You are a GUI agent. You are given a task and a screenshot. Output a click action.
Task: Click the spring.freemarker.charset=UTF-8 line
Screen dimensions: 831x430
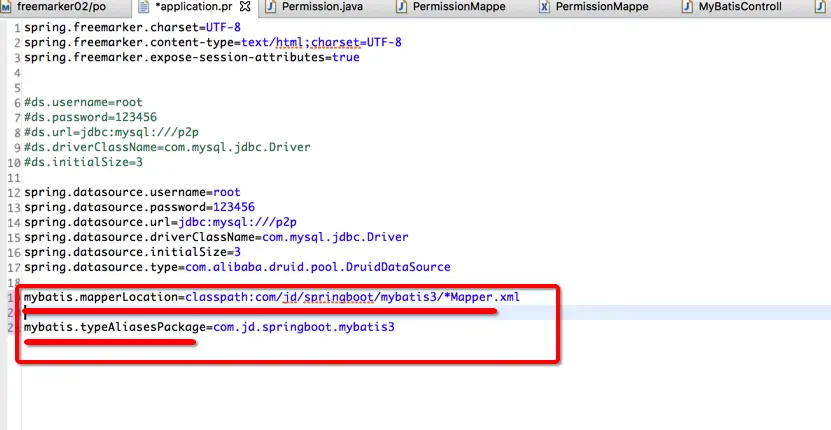pyautogui.click(x=132, y=28)
